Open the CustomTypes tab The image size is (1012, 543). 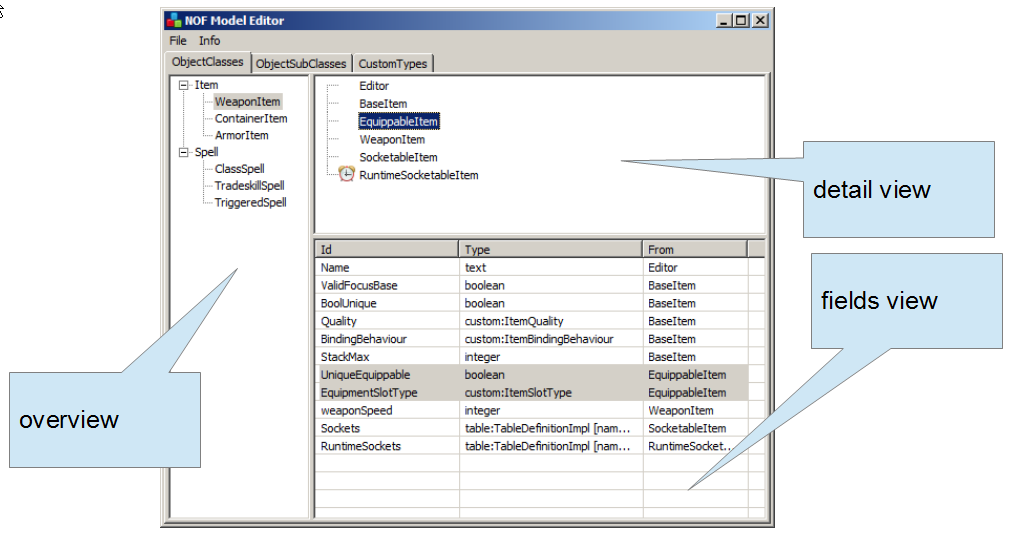coord(393,64)
